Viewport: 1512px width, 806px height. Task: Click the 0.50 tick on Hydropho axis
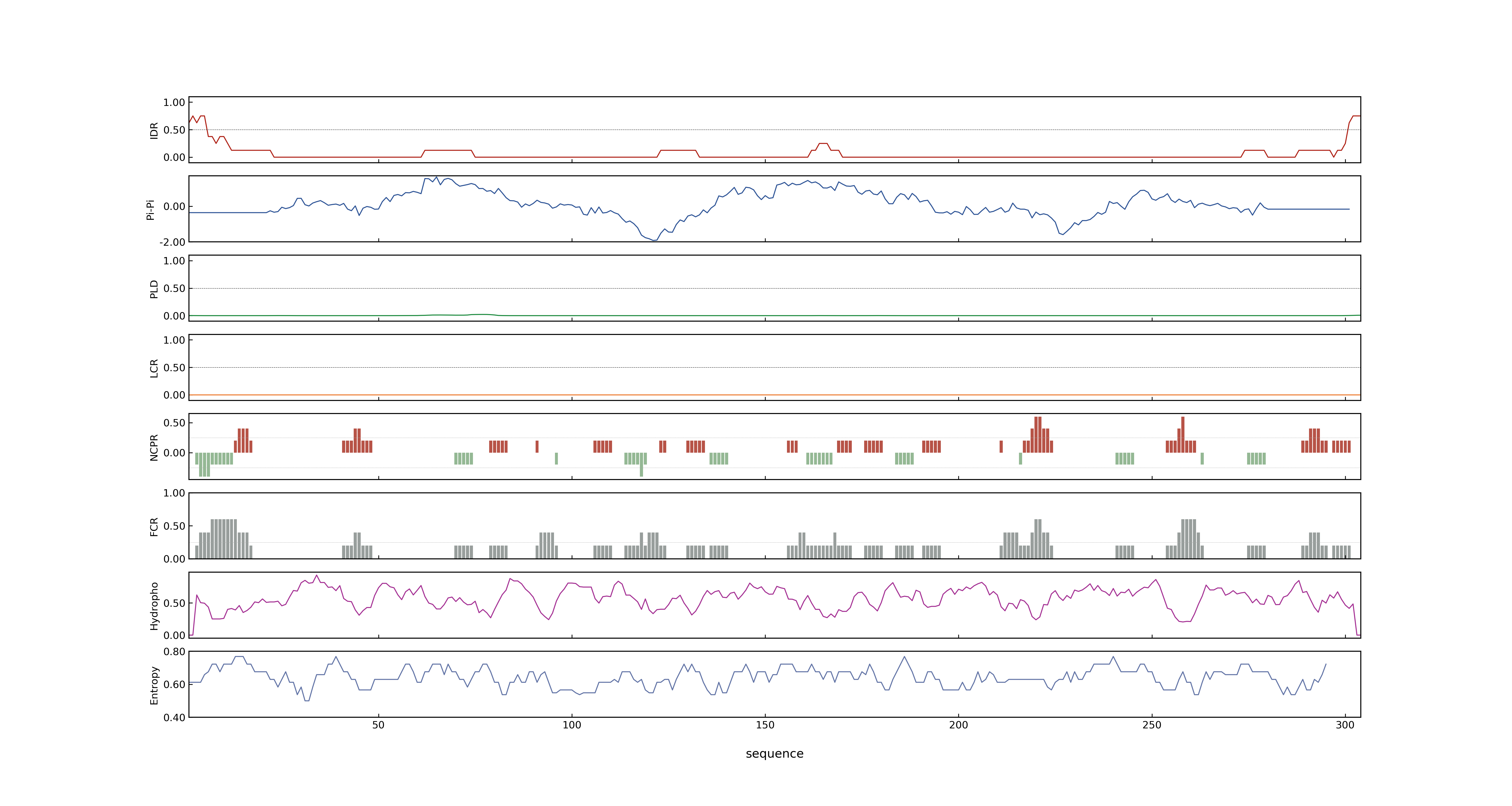click(174, 603)
